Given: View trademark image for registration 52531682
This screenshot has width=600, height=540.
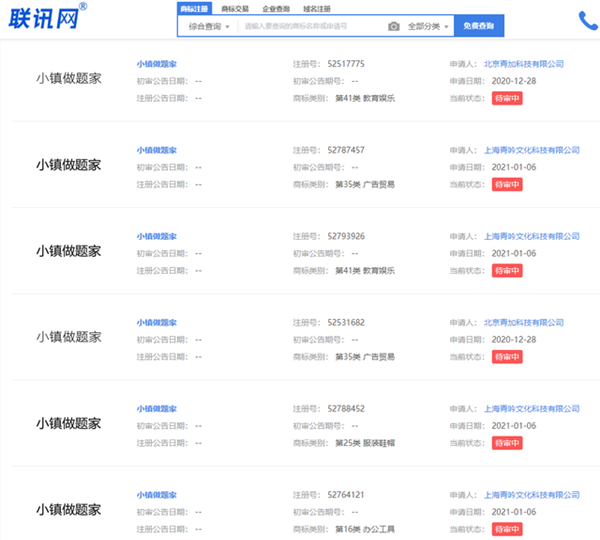Looking at the screenshot, I should click(69, 337).
